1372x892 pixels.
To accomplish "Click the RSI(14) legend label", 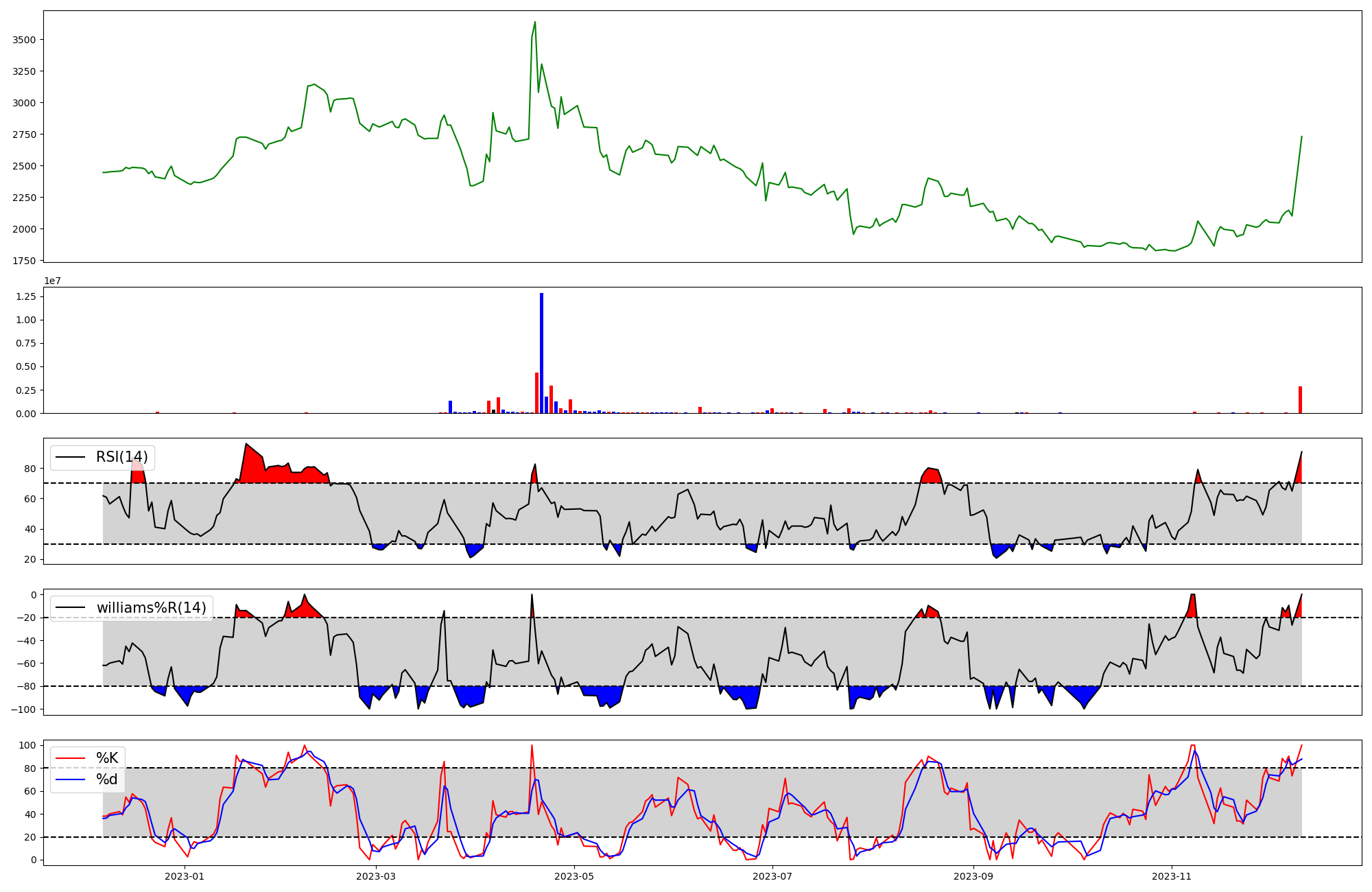I will pyautogui.click(x=121, y=457).
